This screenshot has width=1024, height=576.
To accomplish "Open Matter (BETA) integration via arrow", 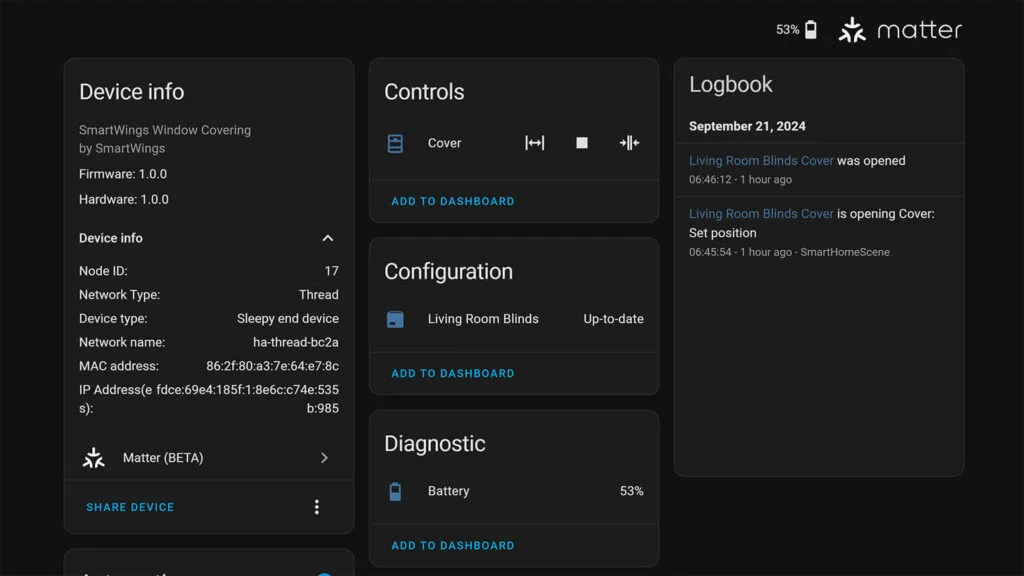I will 324,458.
